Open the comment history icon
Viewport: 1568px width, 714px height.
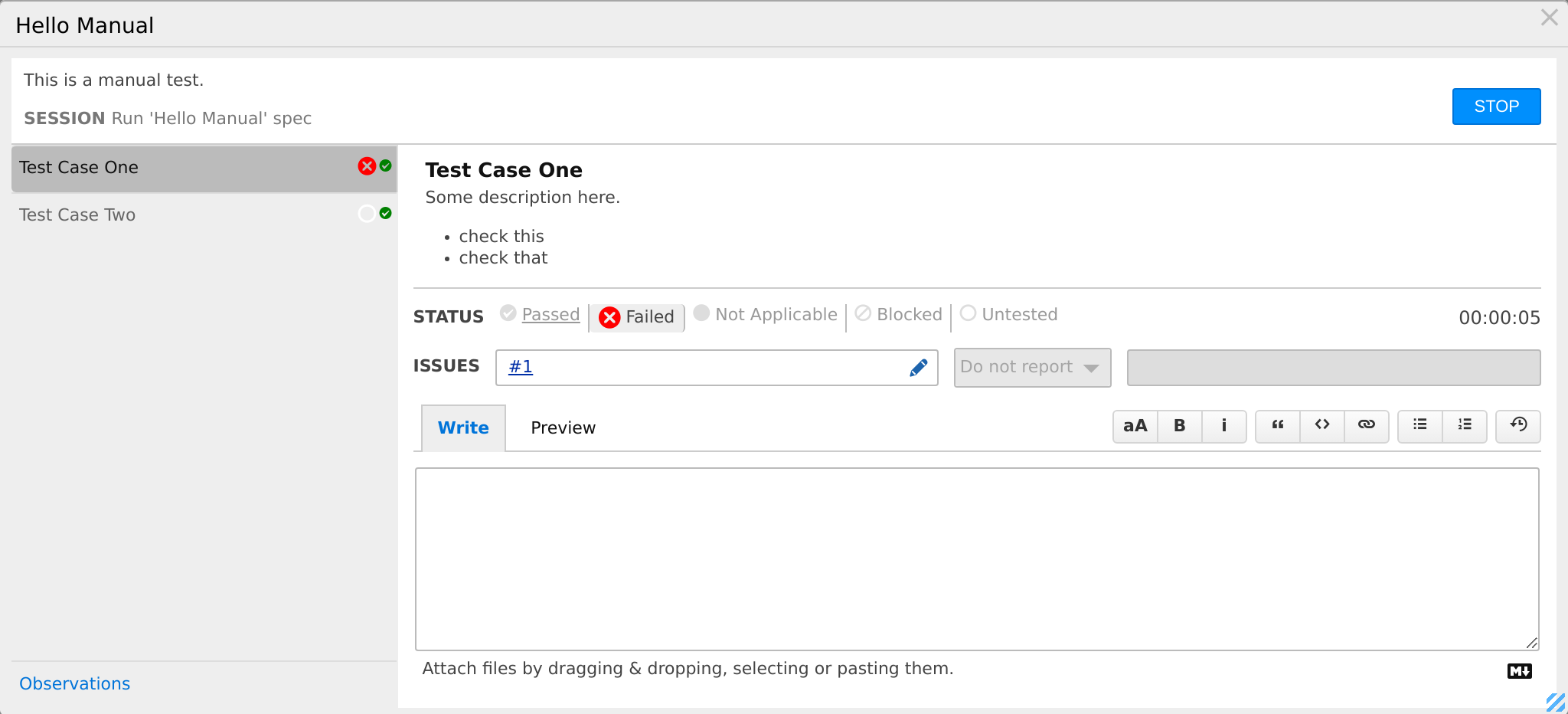[1518, 426]
